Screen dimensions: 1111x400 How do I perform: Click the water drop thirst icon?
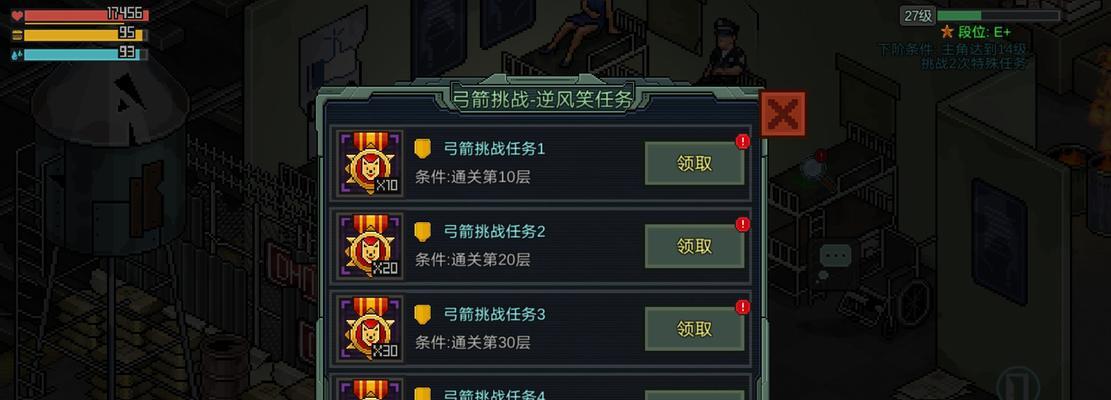pyautogui.click(x=17, y=54)
